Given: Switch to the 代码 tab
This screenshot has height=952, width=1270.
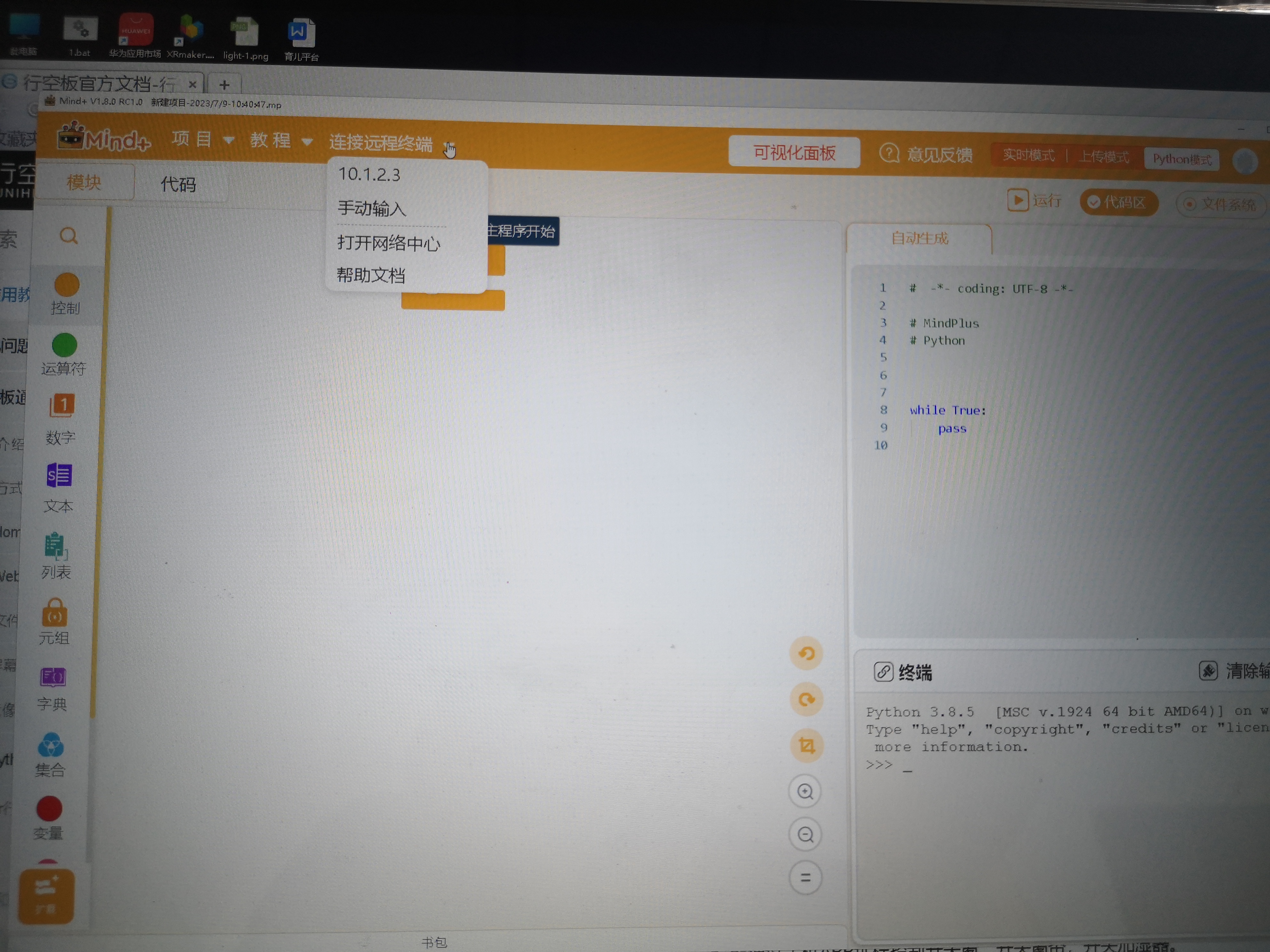Looking at the screenshot, I should pos(179,184).
